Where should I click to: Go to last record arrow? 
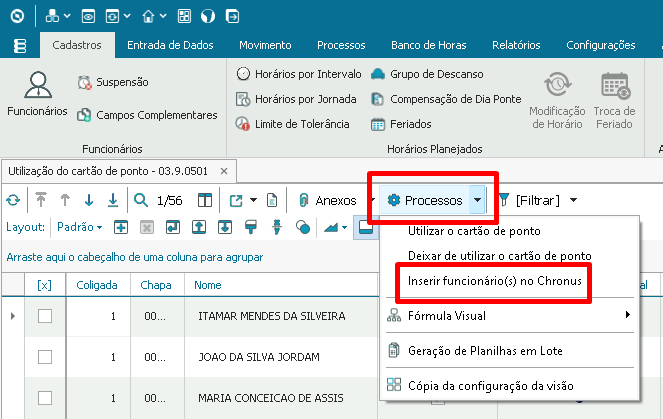tap(113, 200)
